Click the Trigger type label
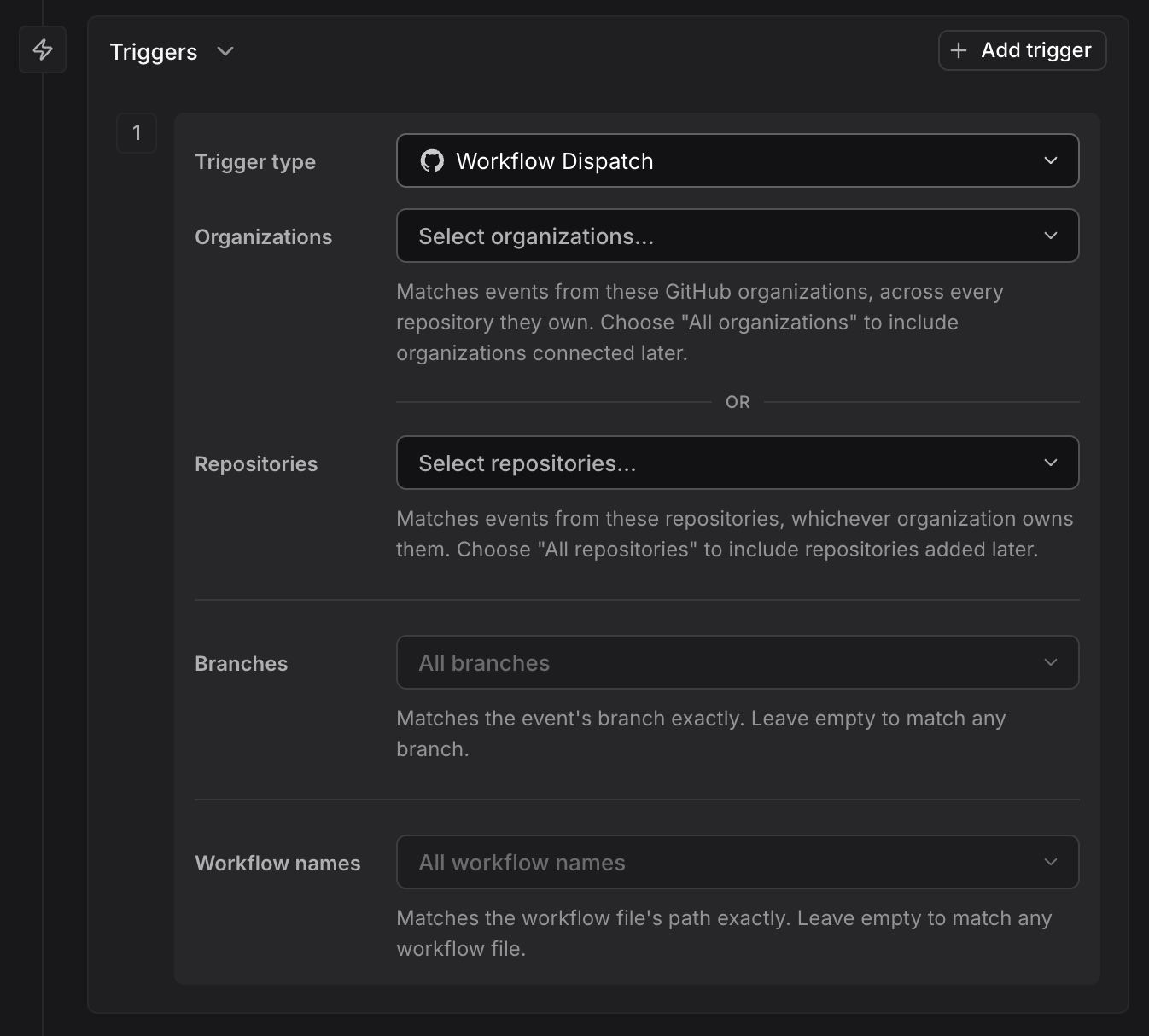Image resolution: width=1149 pixels, height=1036 pixels. (255, 162)
